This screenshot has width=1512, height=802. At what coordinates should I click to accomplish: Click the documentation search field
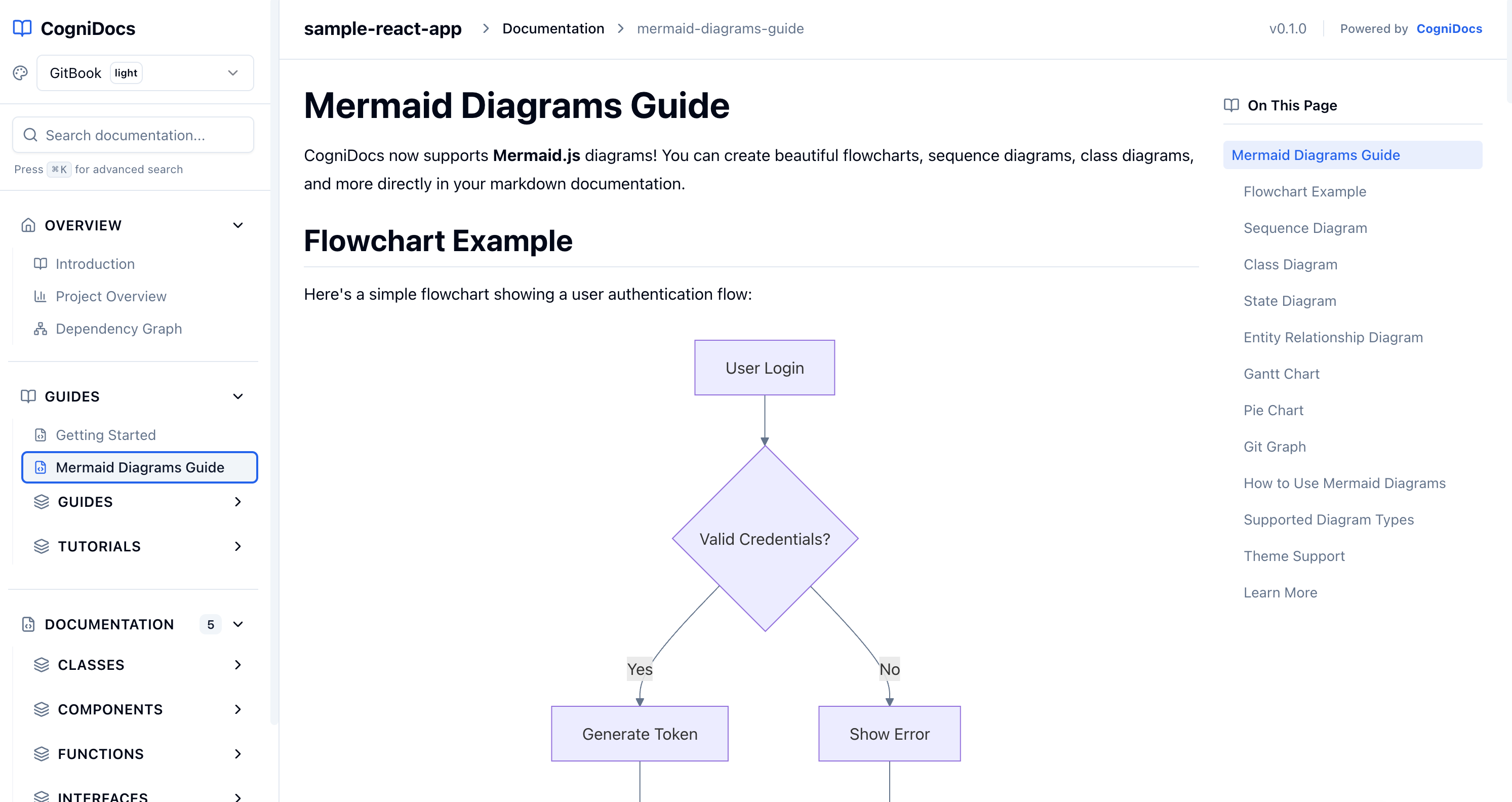coord(133,134)
